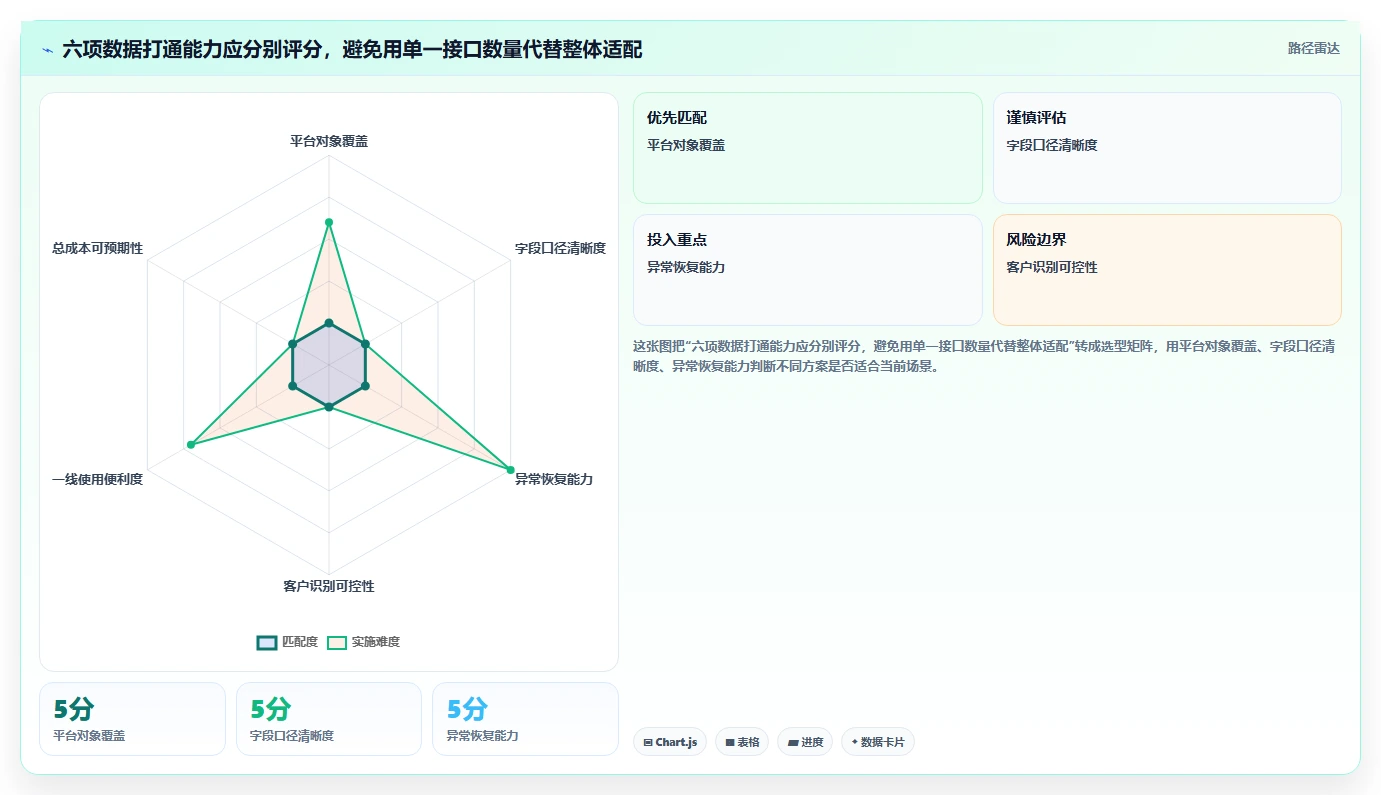Viewport: 1381px width, 795px height.
Task: Click the page title 六项数据打通能力应分别评分
Action: click(x=352, y=49)
